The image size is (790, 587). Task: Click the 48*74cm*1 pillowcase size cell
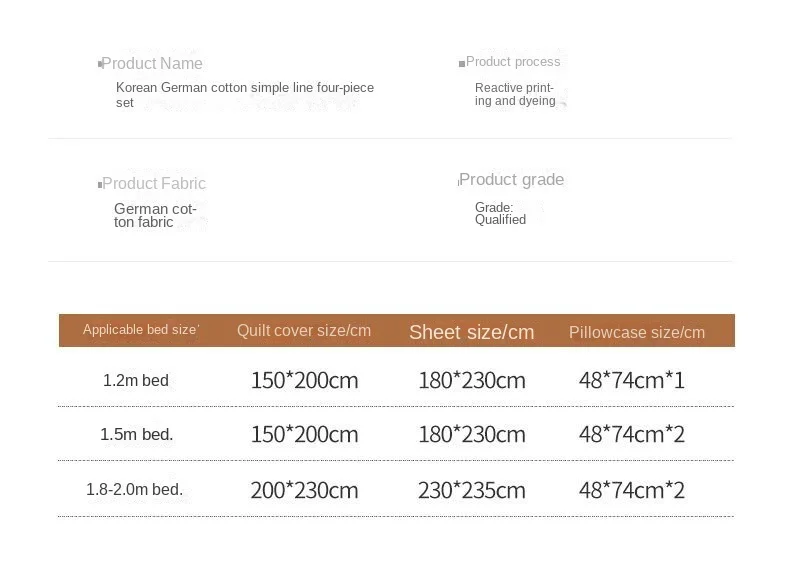631,380
